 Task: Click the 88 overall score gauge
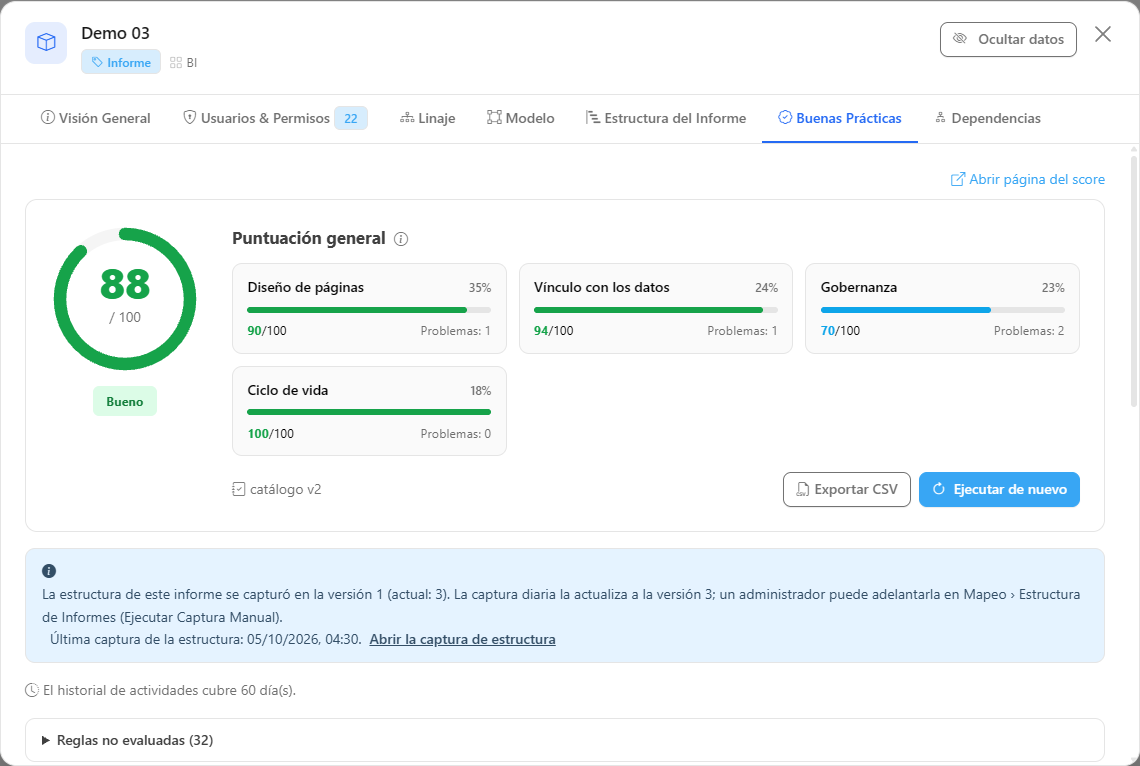point(125,299)
